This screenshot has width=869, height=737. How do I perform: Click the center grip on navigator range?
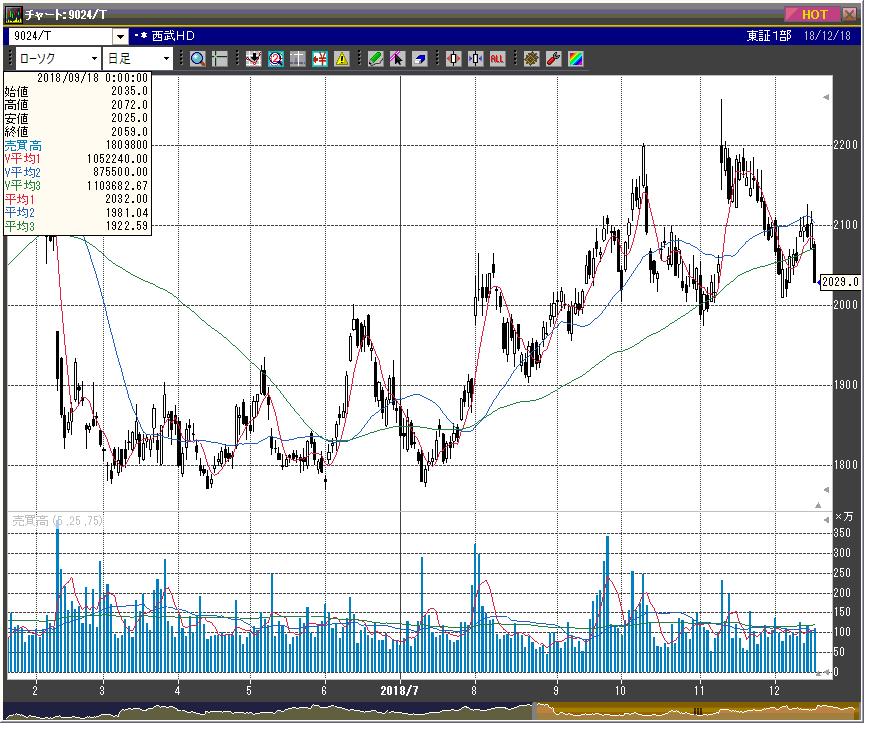click(x=698, y=712)
